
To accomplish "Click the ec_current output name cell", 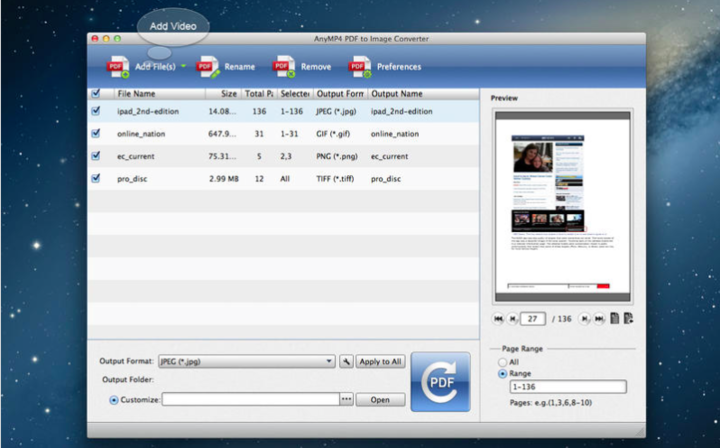I will point(389,156).
